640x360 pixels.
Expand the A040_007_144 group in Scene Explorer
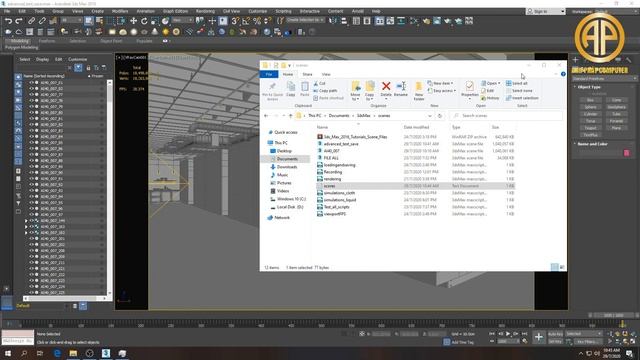(x=26, y=220)
